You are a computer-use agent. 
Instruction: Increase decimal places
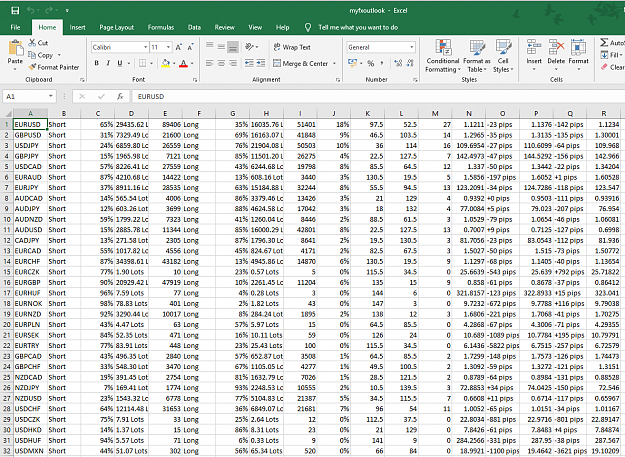[398, 63]
